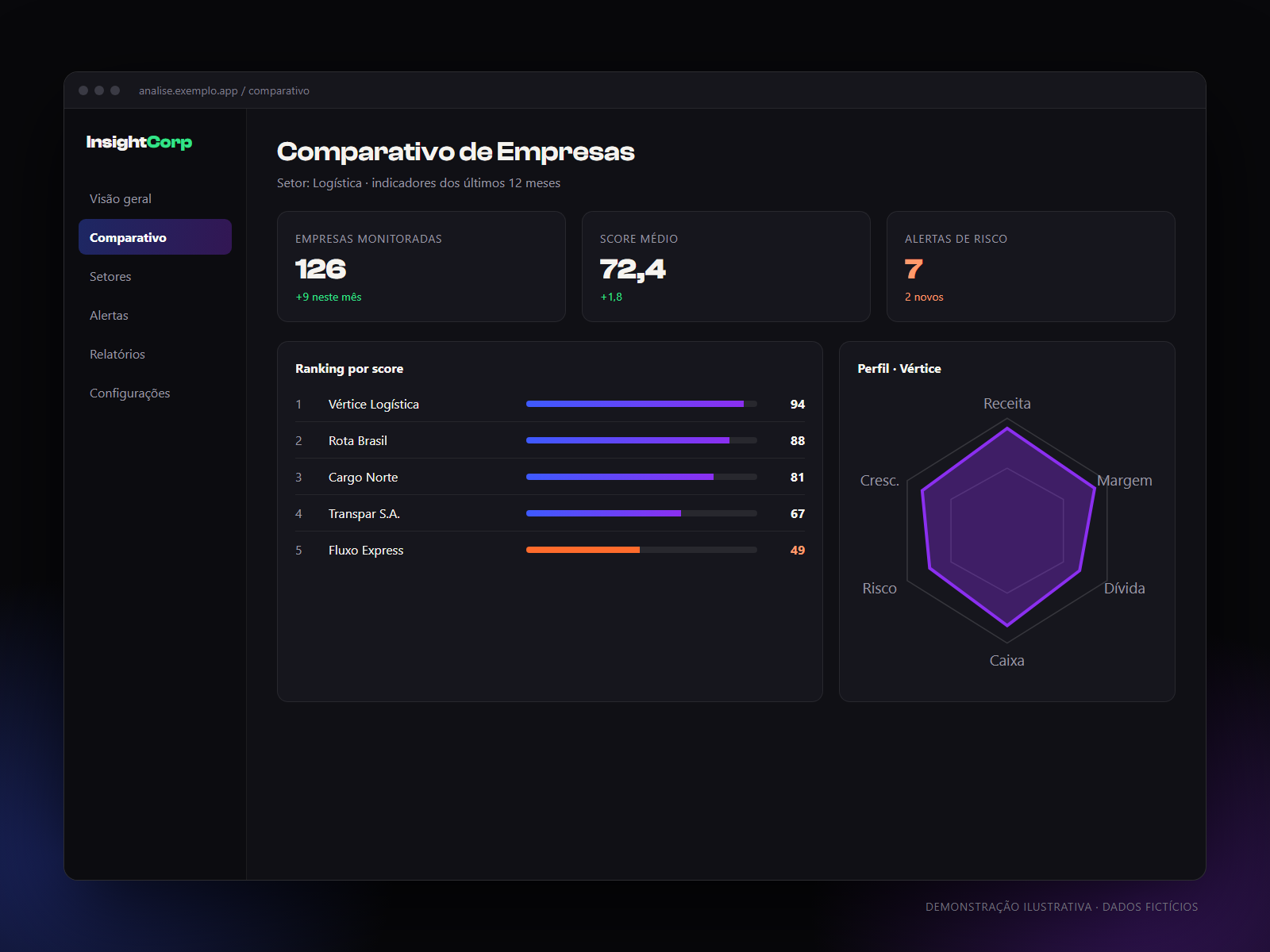Open the Score Médio card
This screenshot has width=1270, height=952.
(725, 267)
